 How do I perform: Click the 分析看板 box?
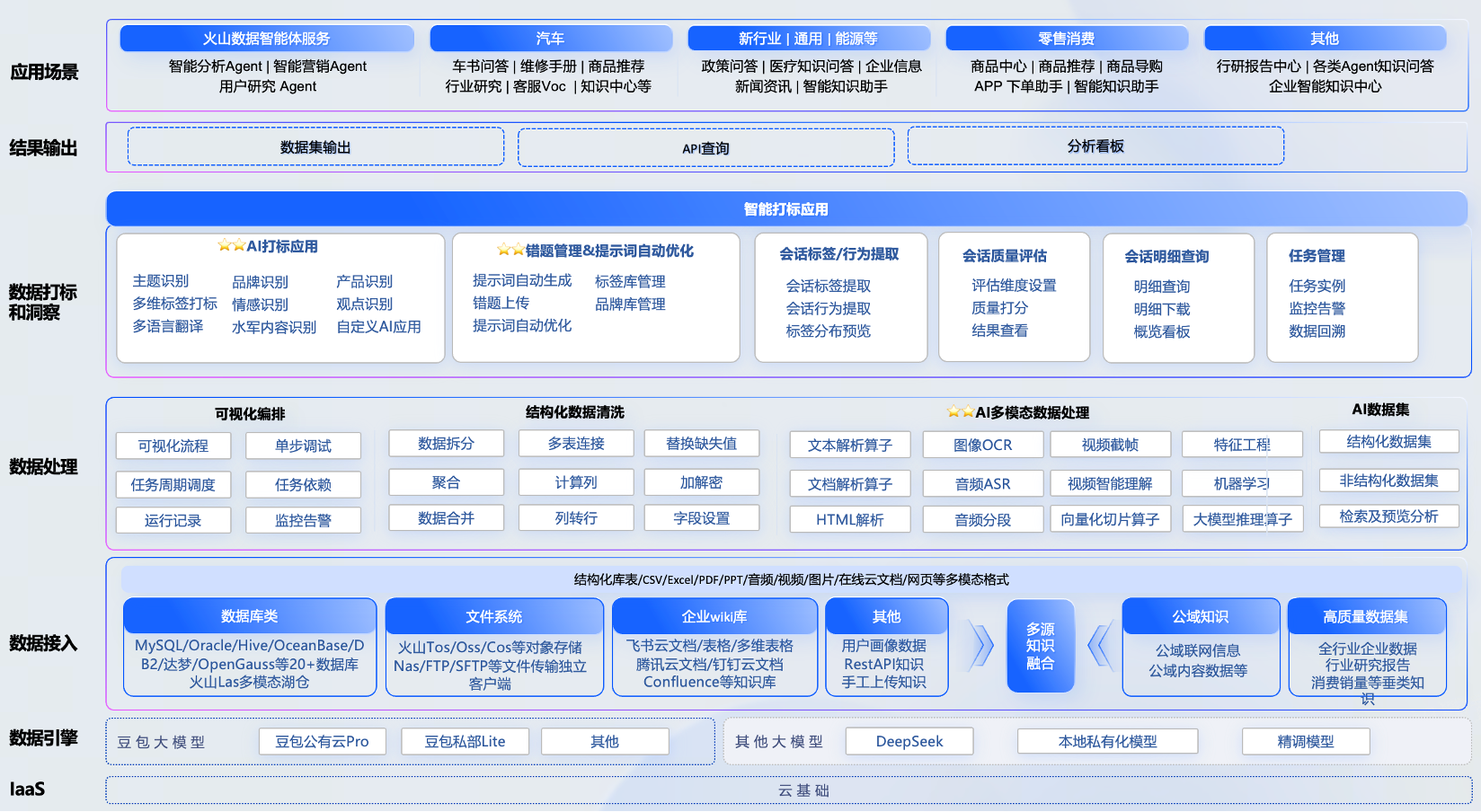1095,146
